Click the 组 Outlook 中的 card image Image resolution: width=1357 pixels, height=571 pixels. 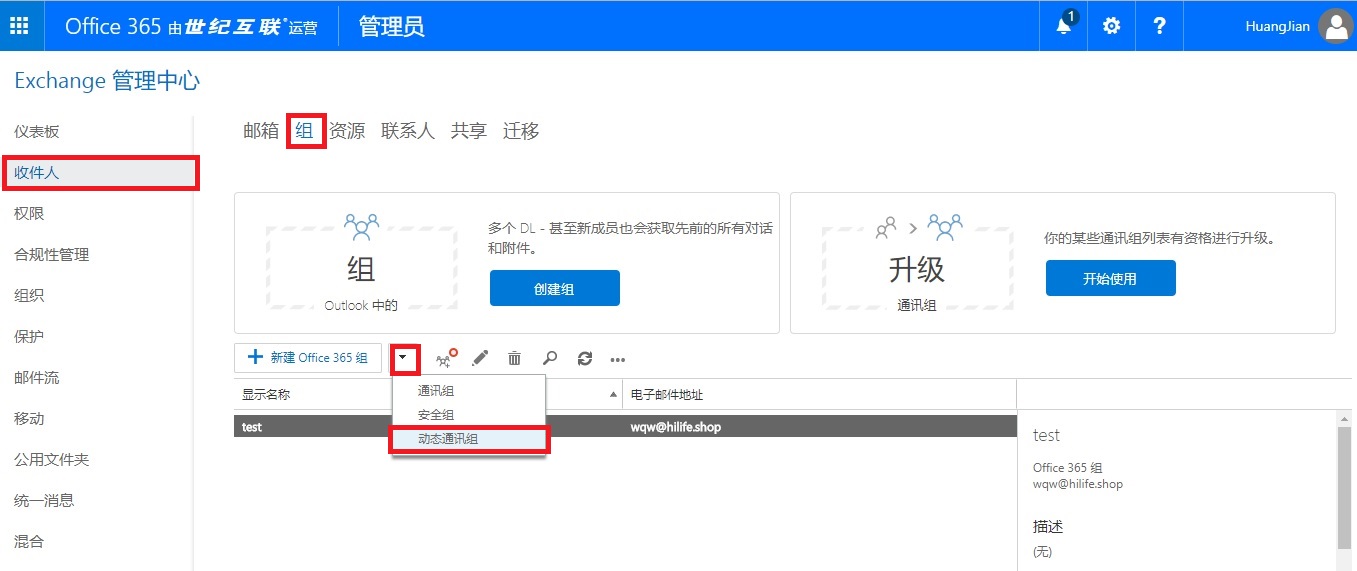click(361, 264)
